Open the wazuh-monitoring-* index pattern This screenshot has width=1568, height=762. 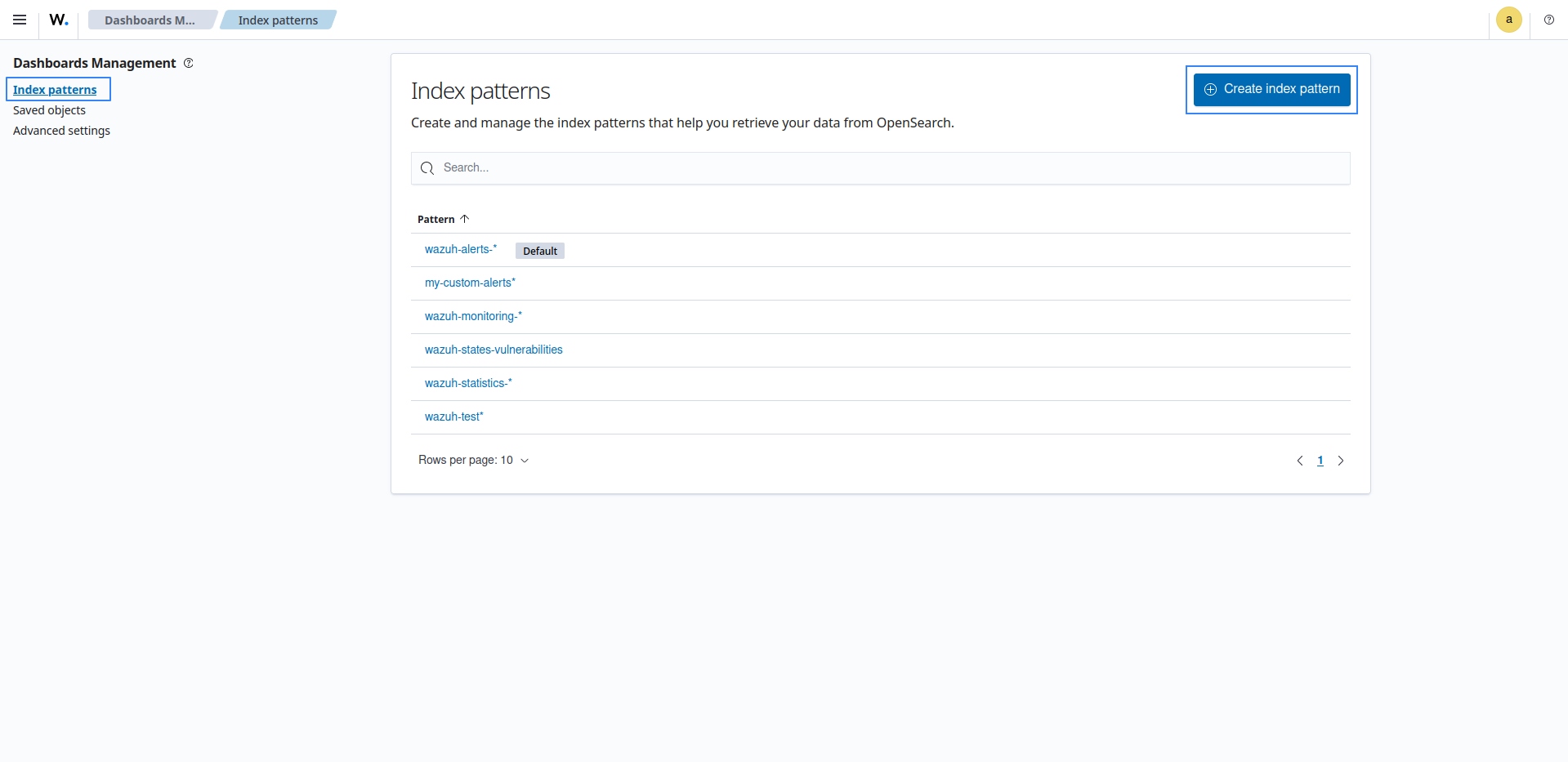point(473,317)
